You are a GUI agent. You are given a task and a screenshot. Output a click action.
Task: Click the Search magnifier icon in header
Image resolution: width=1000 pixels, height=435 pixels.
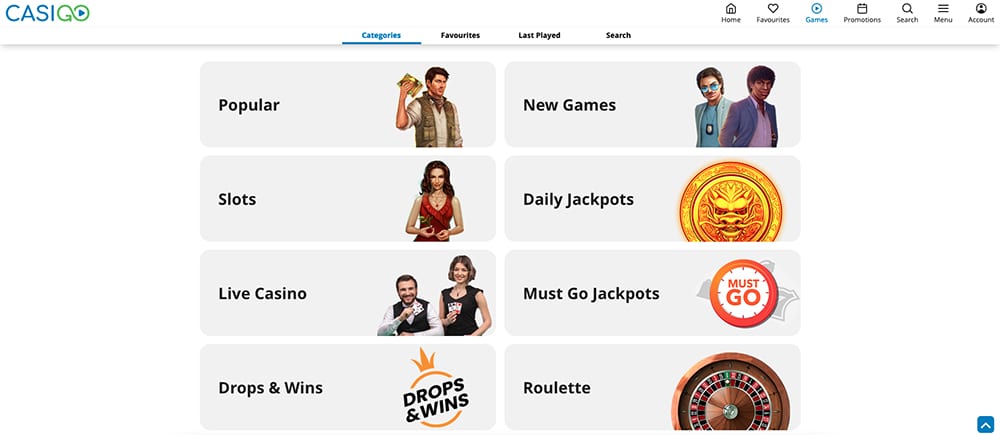coord(907,8)
